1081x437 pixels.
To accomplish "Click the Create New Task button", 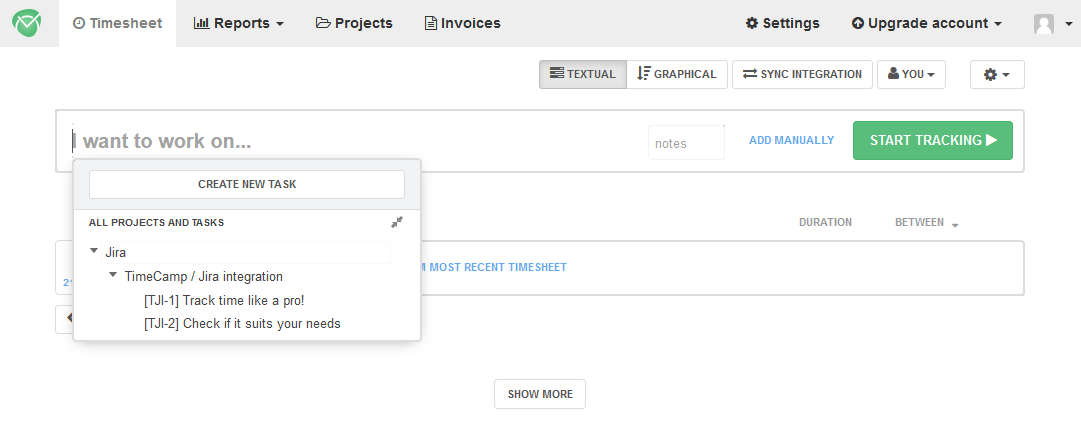I will pos(247,185).
